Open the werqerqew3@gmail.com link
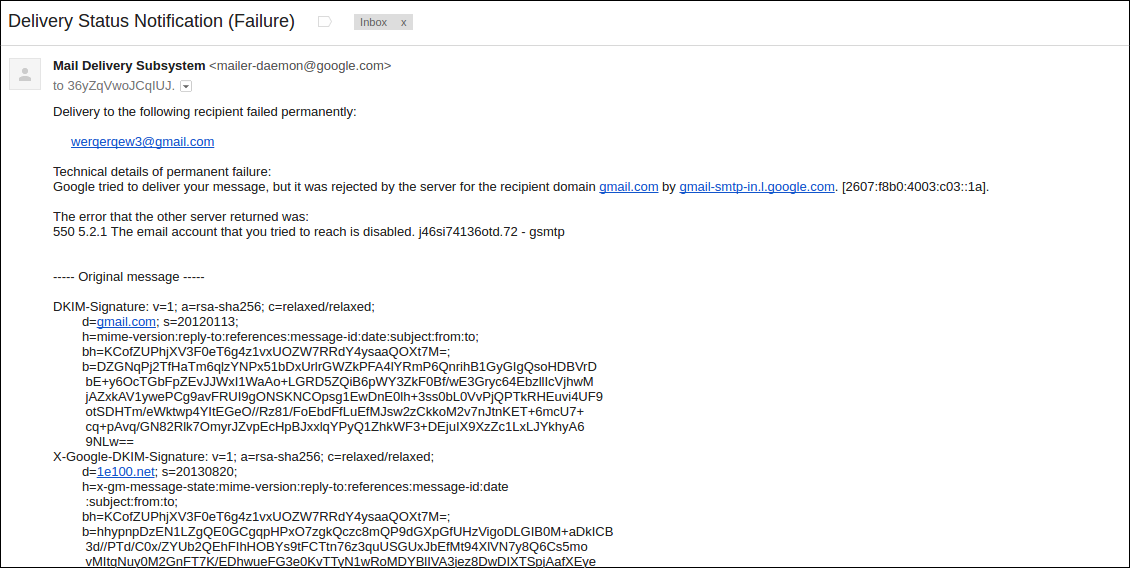The image size is (1130, 568). tap(143, 142)
